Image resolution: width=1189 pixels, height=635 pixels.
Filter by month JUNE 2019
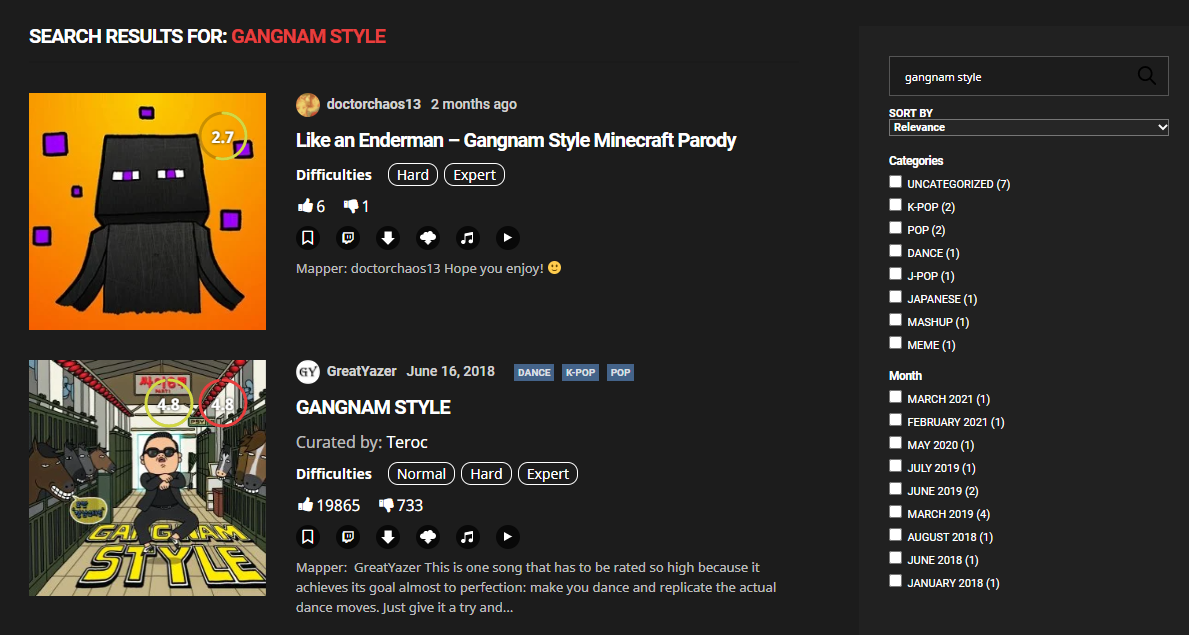tap(896, 489)
